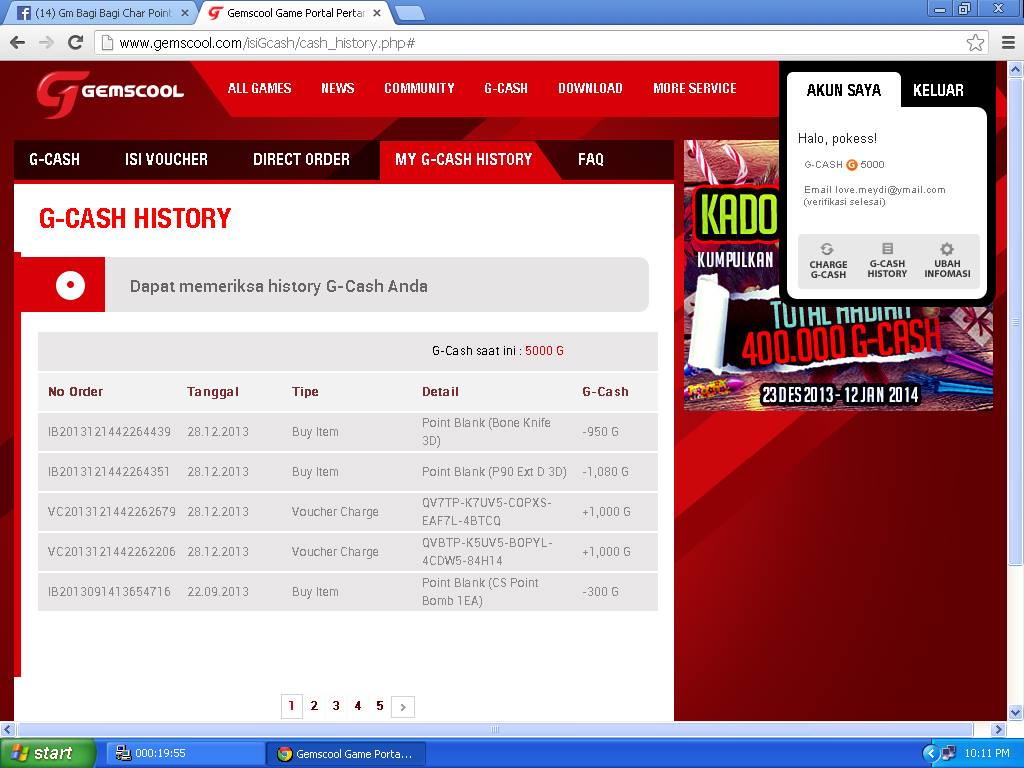The height and width of the screenshot is (768, 1024).
Task: Click the vertical scrollbar up arrow
Action: (1015, 69)
